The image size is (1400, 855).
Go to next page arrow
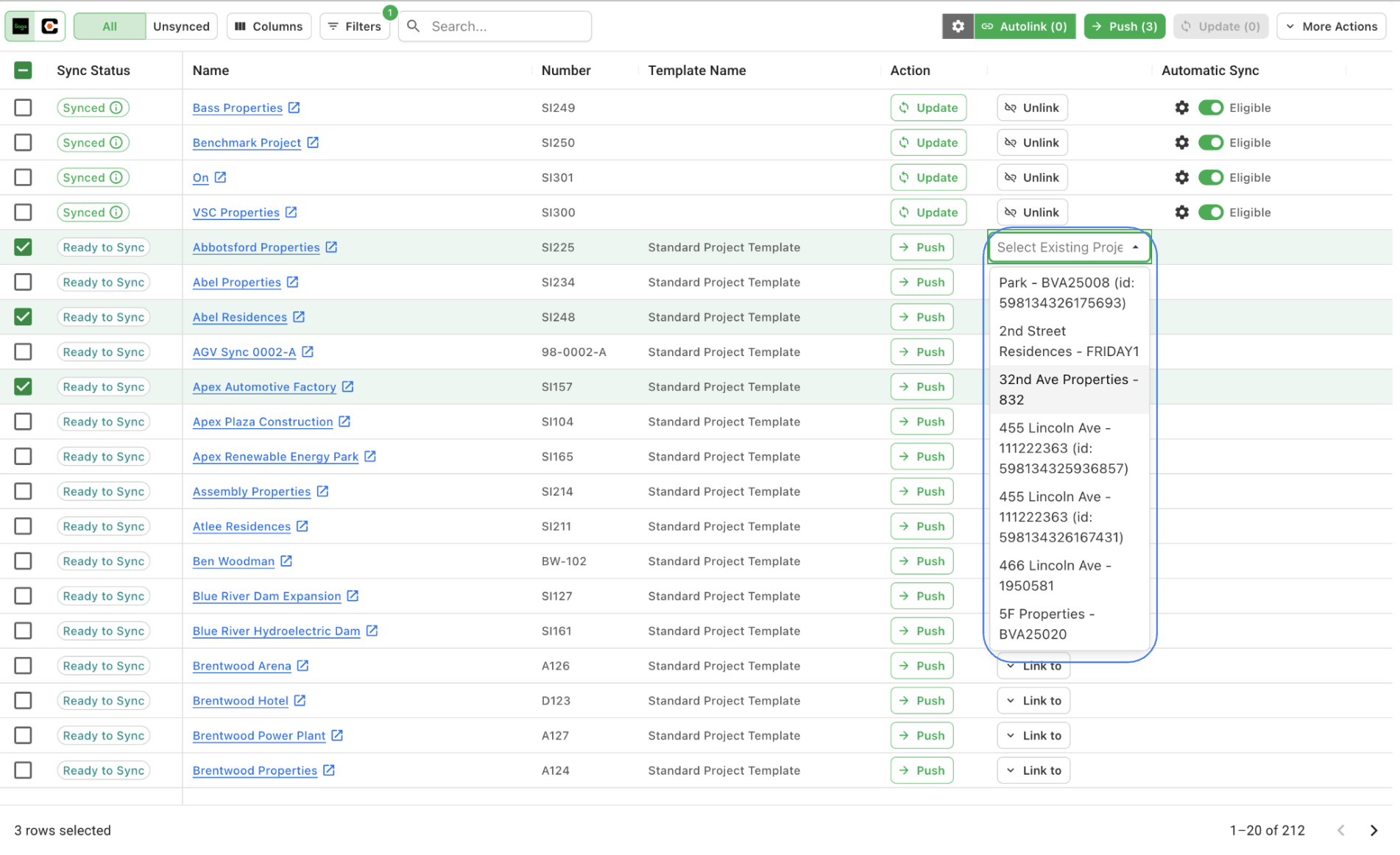coord(1373,830)
